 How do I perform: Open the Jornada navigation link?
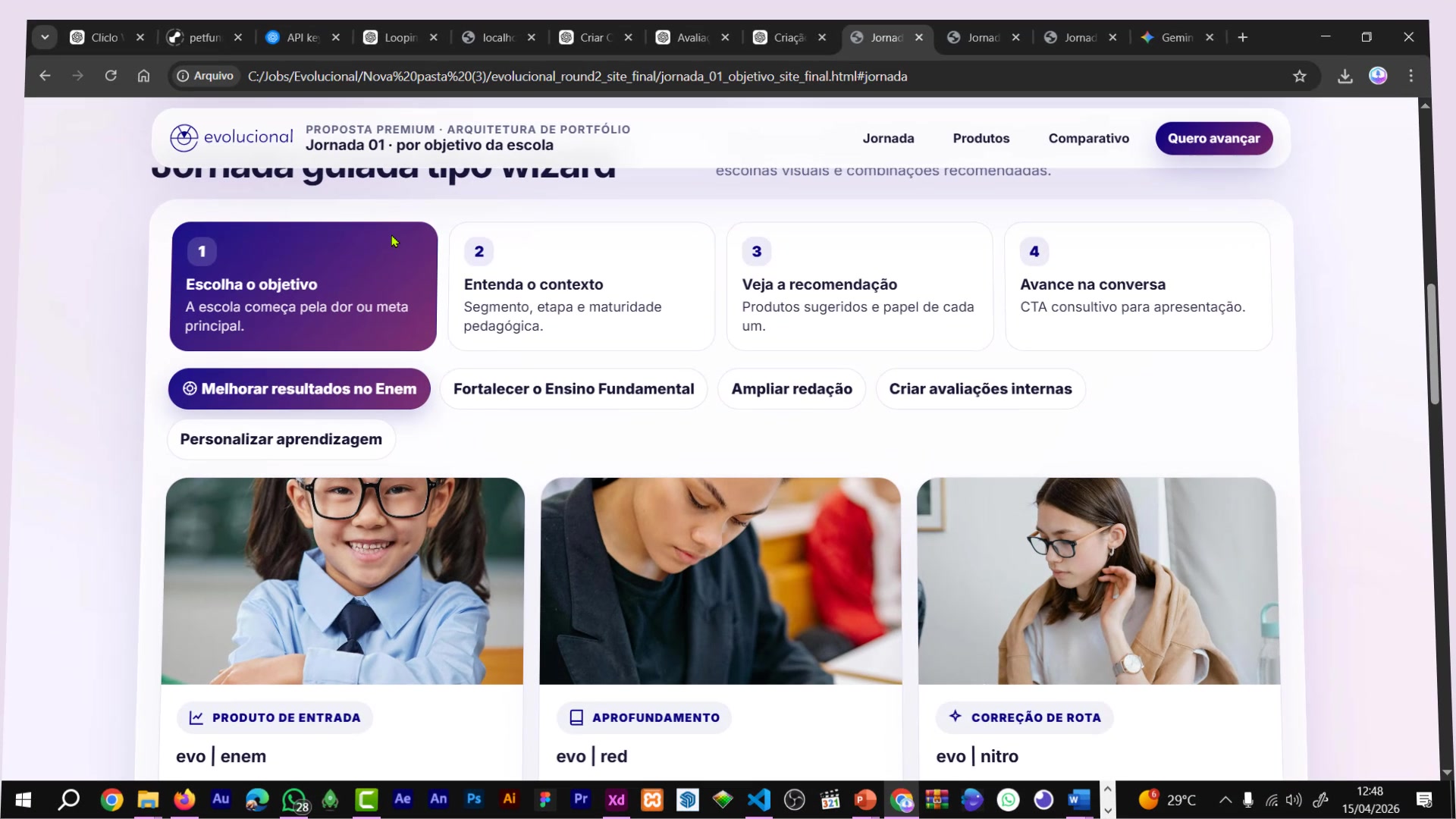tap(888, 138)
